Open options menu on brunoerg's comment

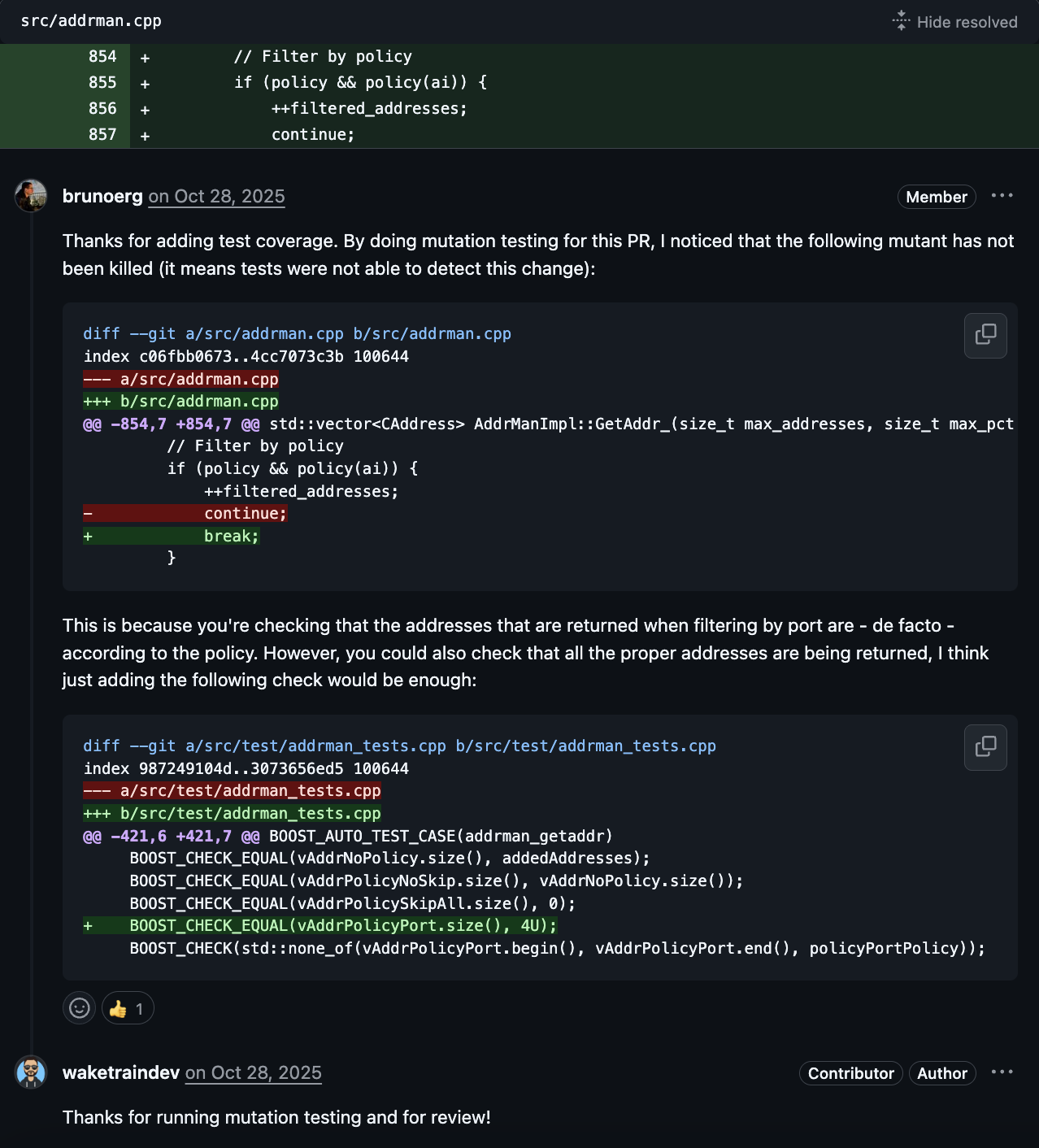pyautogui.click(x=1002, y=196)
